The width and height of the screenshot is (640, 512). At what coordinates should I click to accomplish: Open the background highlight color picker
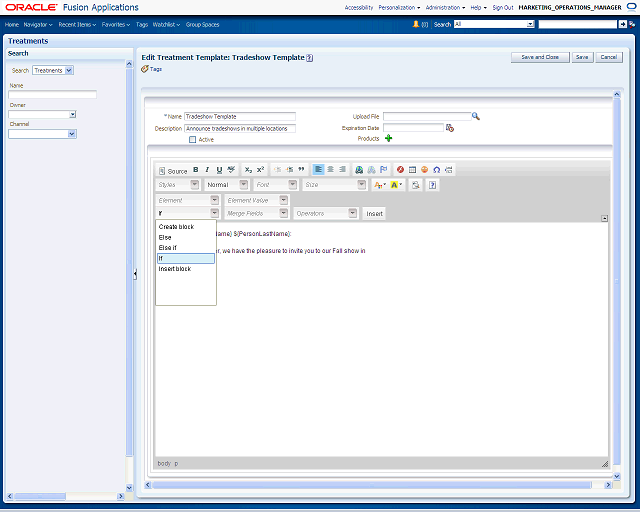click(396, 185)
